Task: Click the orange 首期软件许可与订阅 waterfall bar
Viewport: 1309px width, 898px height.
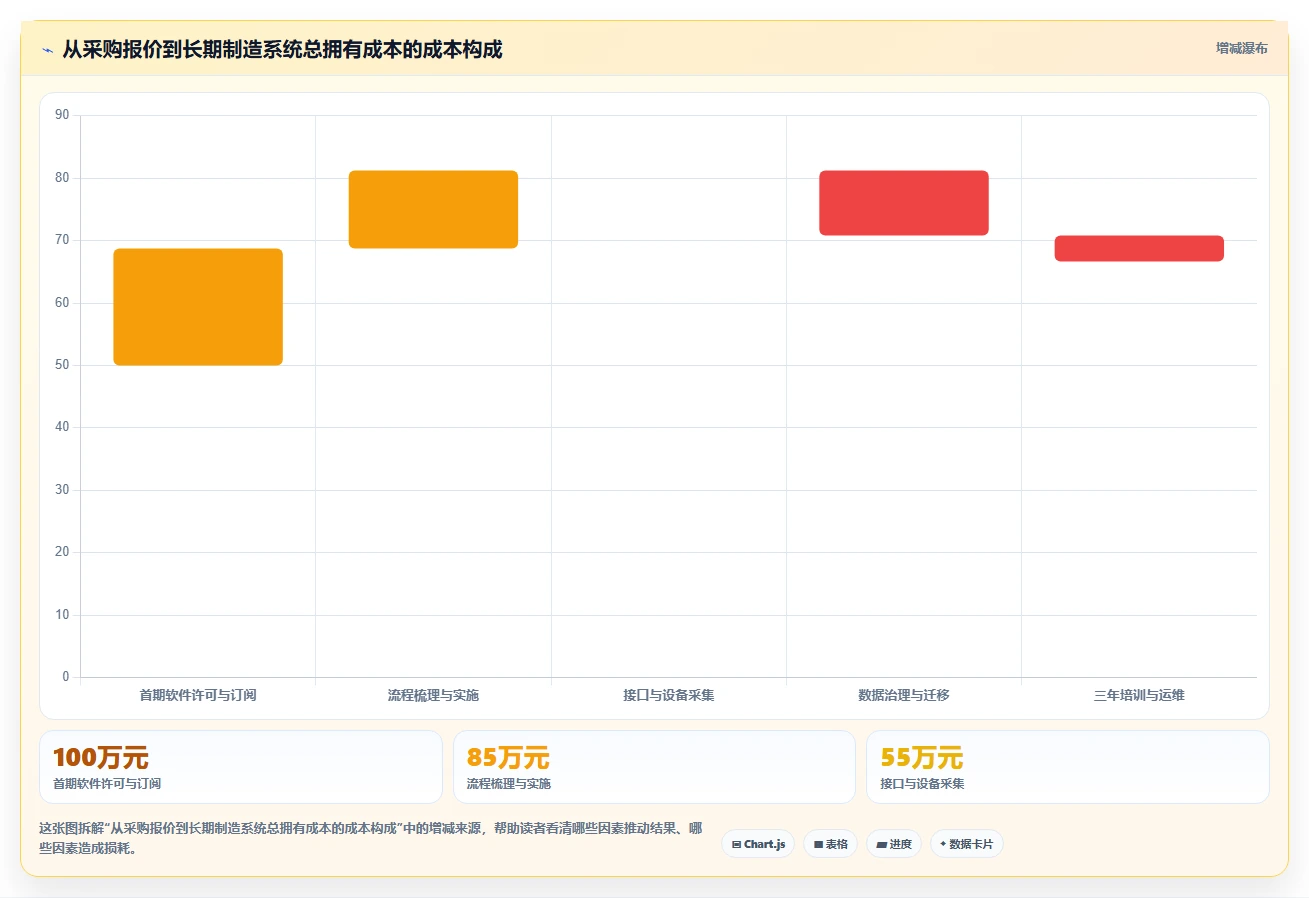Action: [x=198, y=307]
